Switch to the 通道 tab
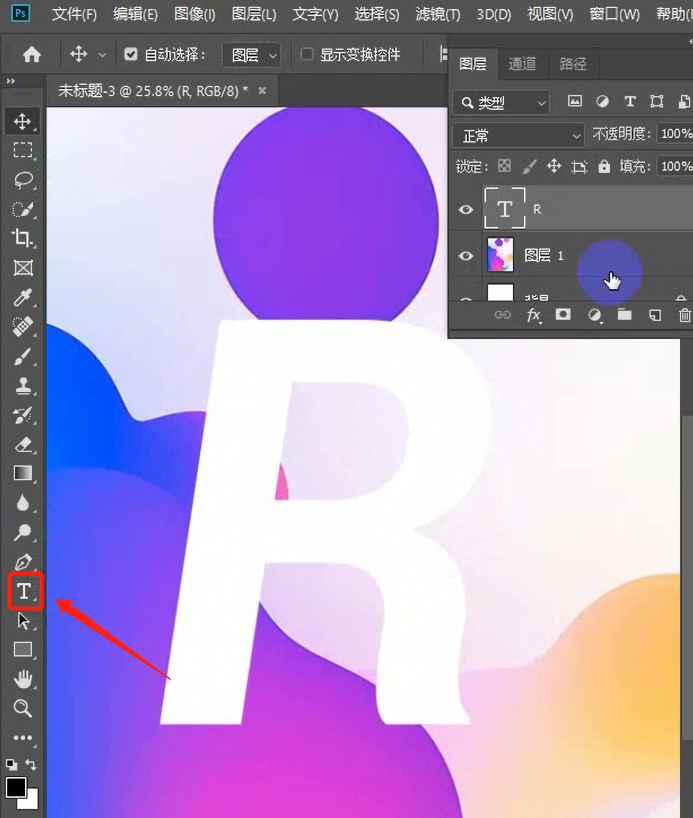Viewport: 693px width, 818px height. pos(522,64)
